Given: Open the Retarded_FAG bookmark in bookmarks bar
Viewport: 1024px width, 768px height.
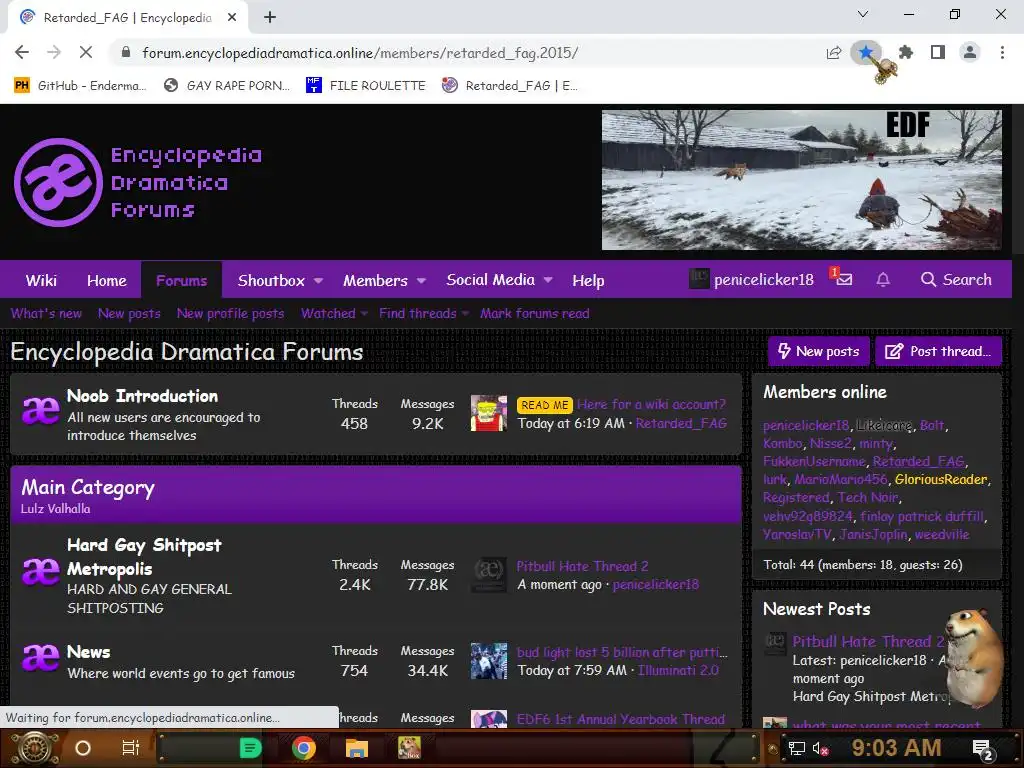Looking at the screenshot, I should [x=509, y=86].
